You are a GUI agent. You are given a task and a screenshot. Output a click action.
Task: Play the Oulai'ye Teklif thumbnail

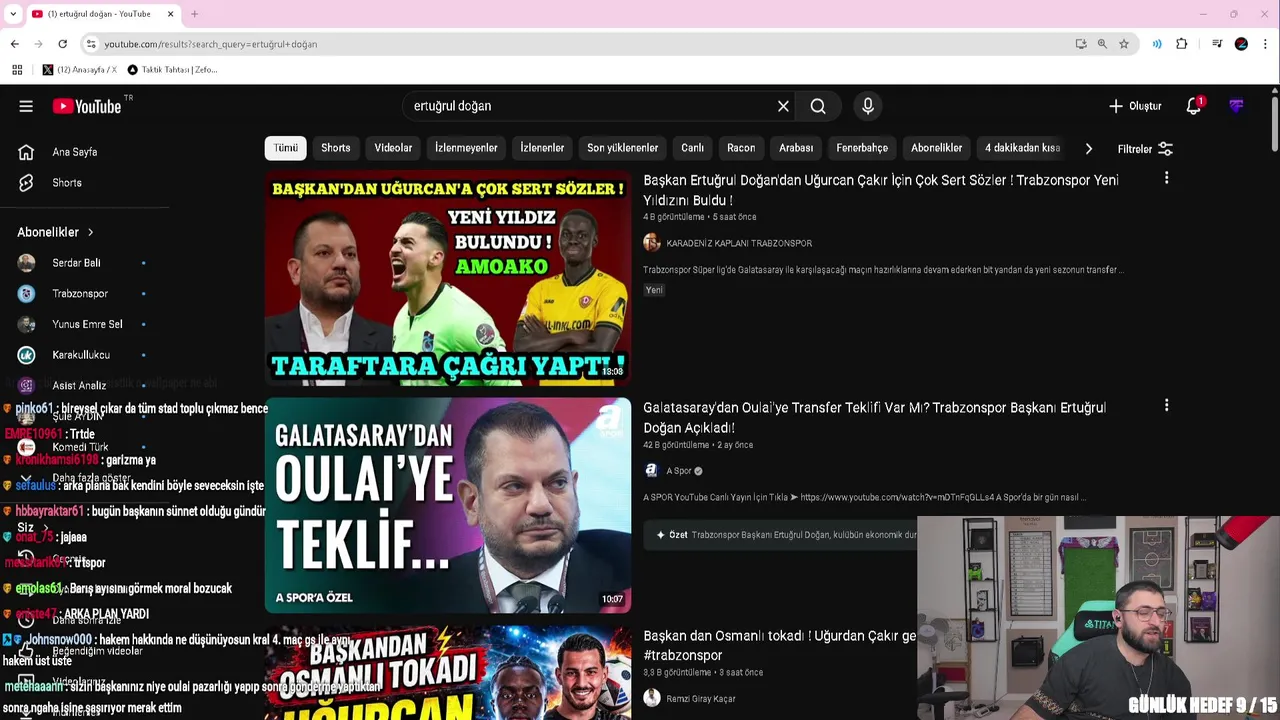click(448, 505)
